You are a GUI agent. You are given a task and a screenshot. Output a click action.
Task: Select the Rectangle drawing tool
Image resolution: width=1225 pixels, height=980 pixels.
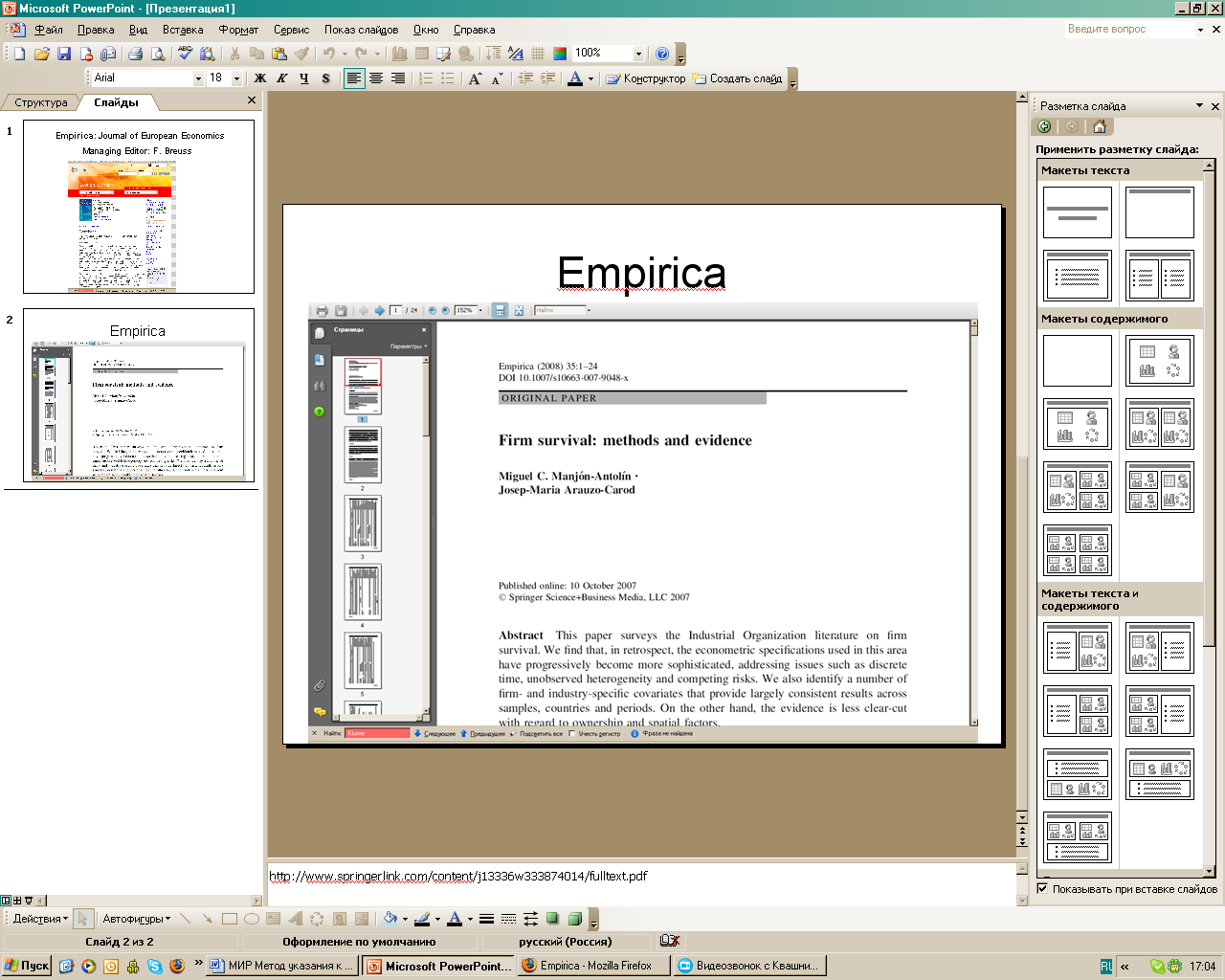229,919
